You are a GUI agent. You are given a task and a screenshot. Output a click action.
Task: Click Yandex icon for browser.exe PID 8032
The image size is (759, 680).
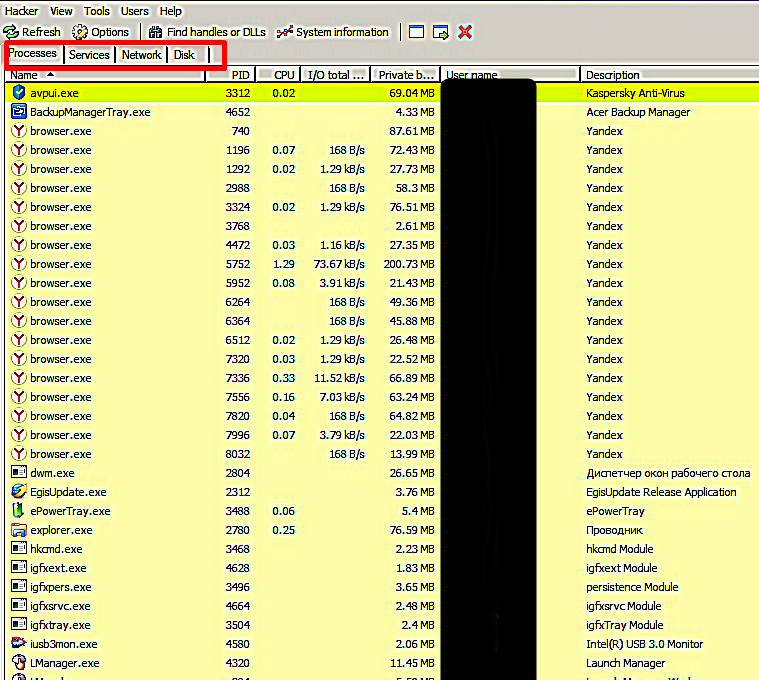tap(18, 453)
